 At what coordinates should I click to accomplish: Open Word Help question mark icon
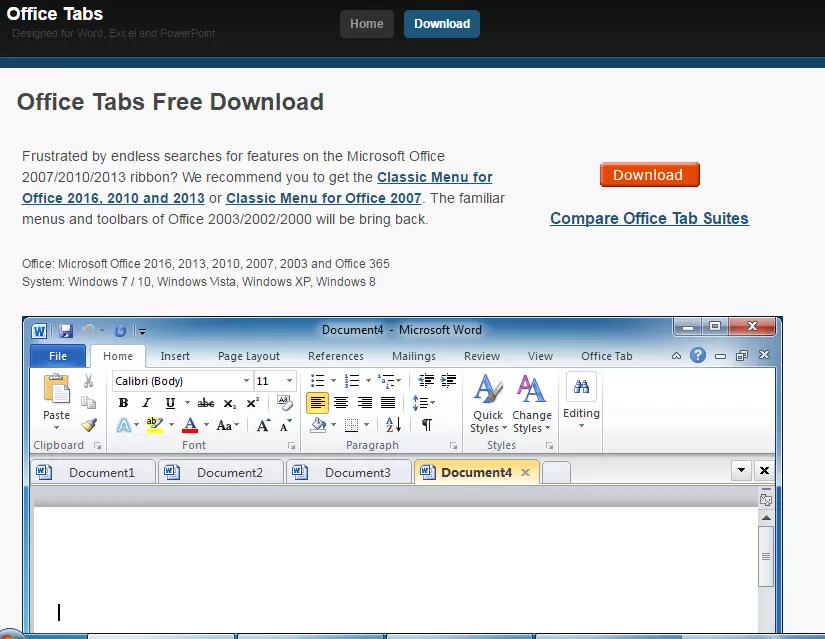point(698,355)
